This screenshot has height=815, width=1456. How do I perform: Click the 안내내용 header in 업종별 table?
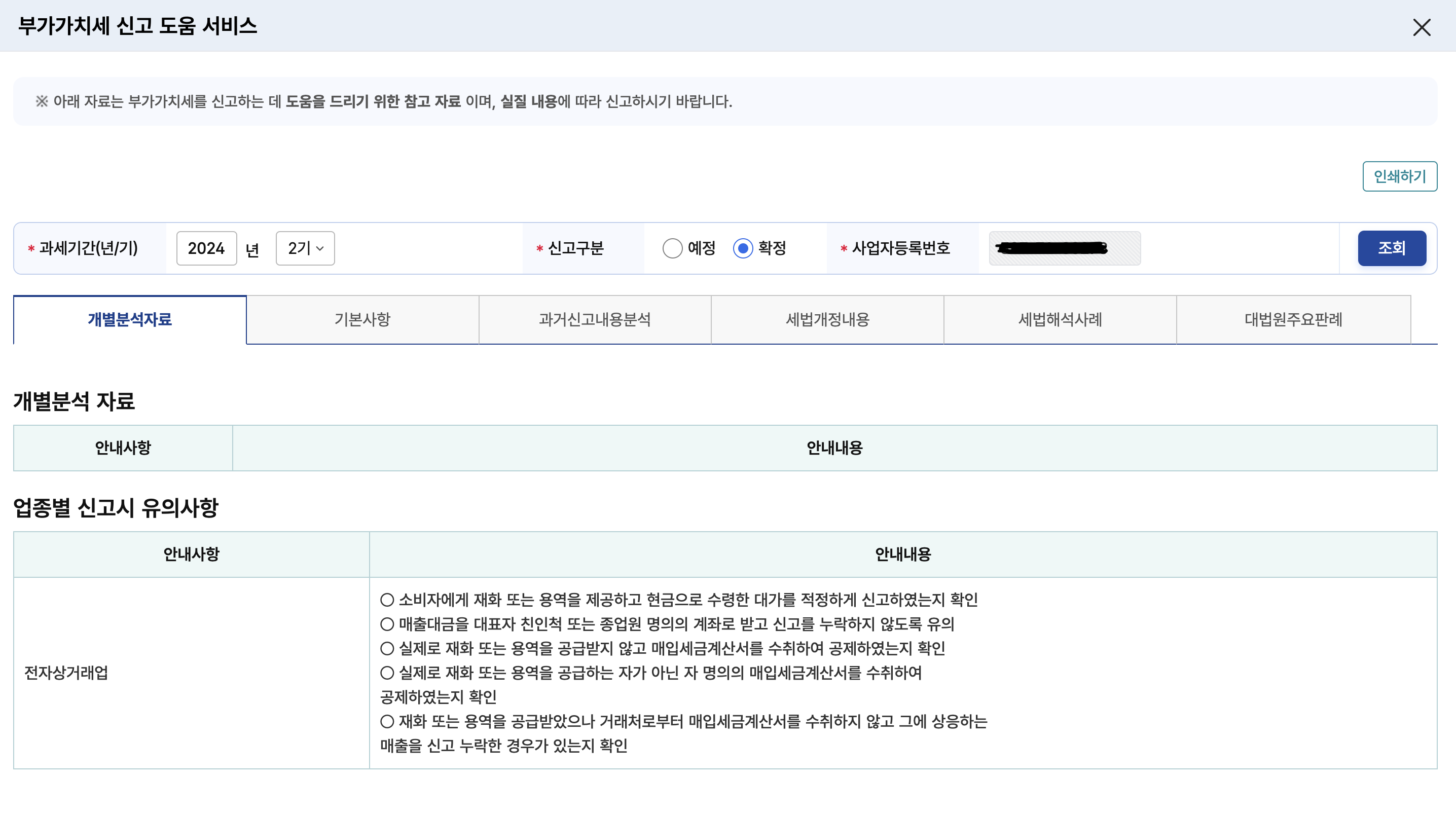coord(903,554)
